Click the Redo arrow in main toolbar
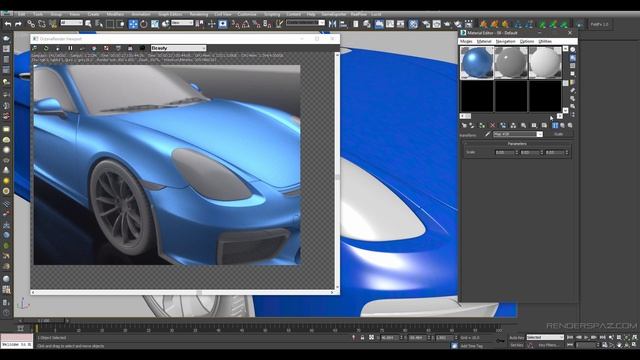 click(18, 24)
